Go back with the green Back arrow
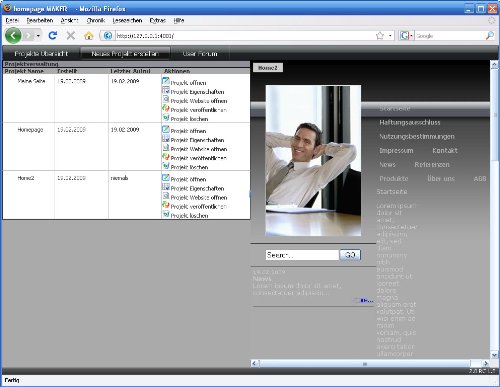Viewport: 500px width, 387px height. tap(13, 35)
